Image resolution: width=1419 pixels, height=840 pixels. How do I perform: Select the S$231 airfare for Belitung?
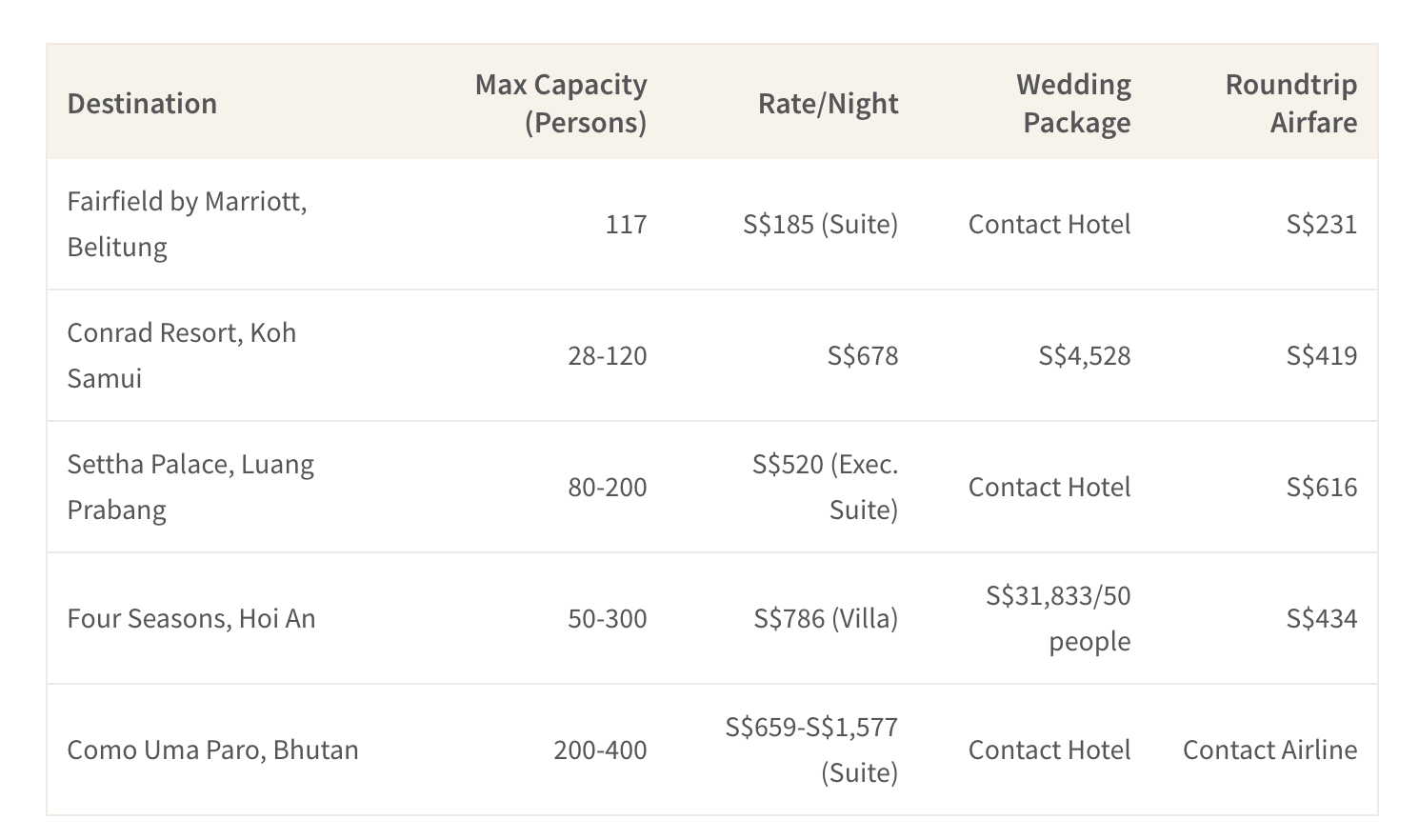point(1321,224)
